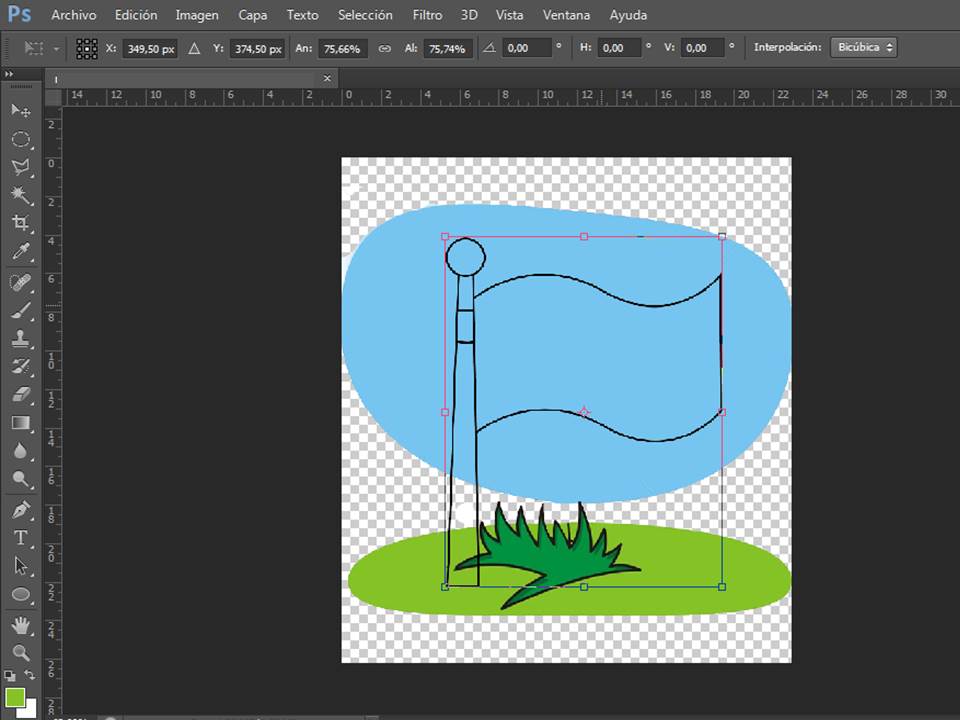Select the Horizontal Type tool

[x=20, y=538]
